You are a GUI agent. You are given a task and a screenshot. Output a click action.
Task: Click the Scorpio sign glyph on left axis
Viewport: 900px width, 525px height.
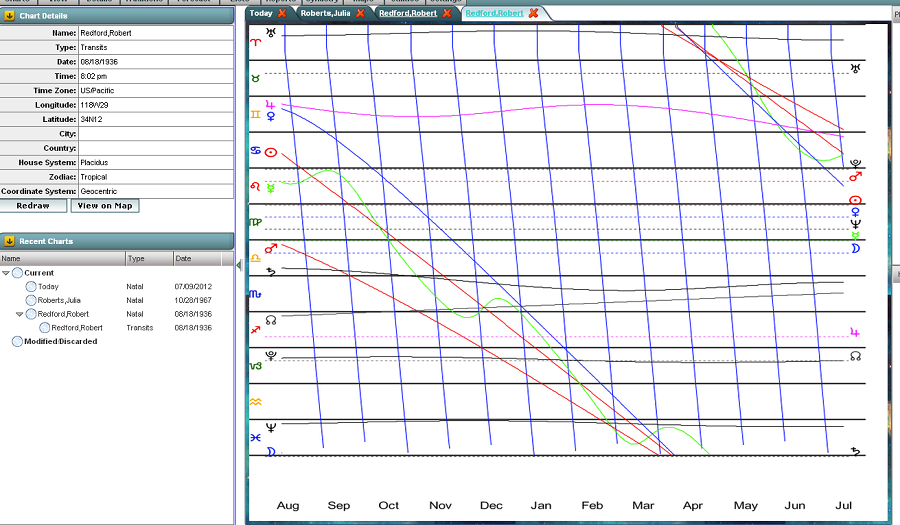[255, 294]
